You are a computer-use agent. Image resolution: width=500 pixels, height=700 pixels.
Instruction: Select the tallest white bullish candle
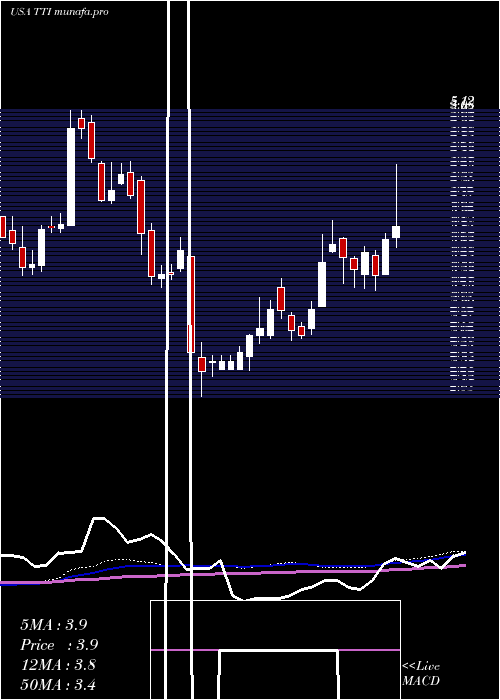pyautogui.click(x=71, y=177)
